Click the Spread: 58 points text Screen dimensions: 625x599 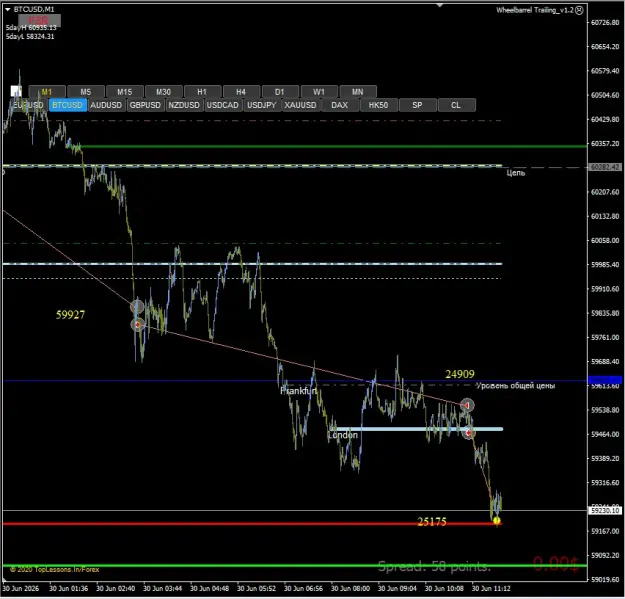434,566
